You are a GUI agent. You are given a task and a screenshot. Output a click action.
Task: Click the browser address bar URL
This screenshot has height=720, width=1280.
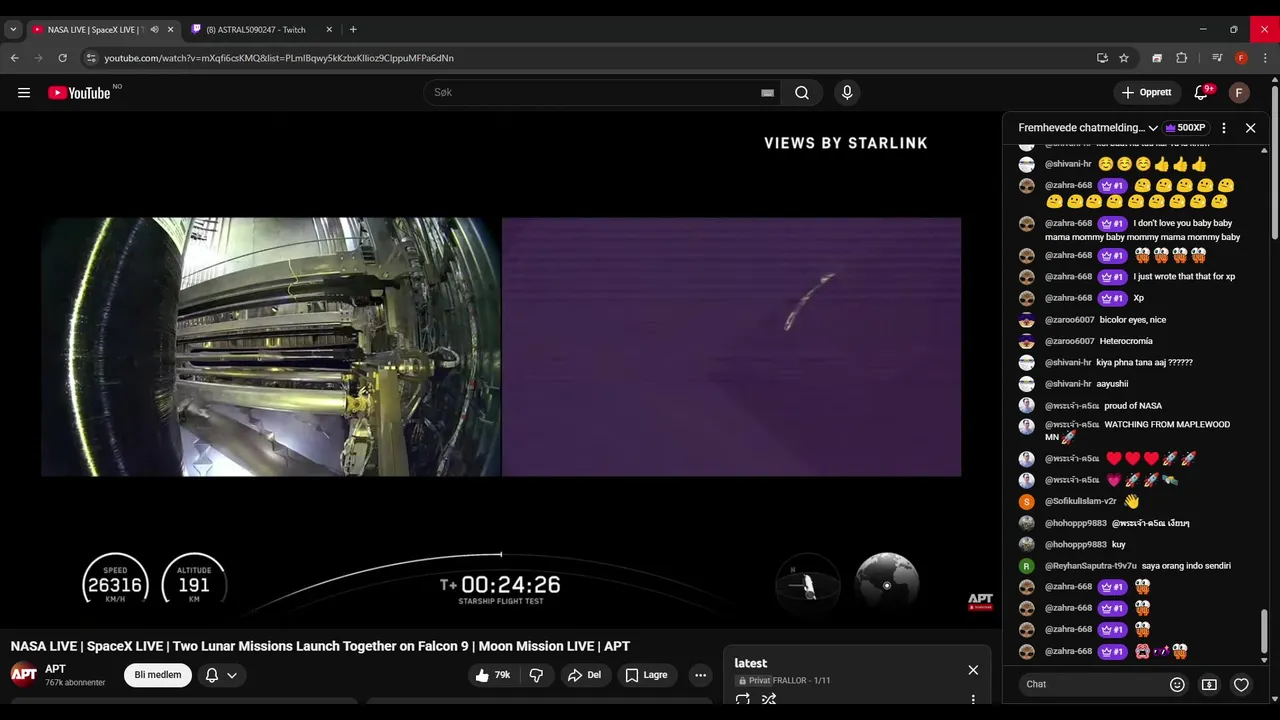click(x=279, y=58)
